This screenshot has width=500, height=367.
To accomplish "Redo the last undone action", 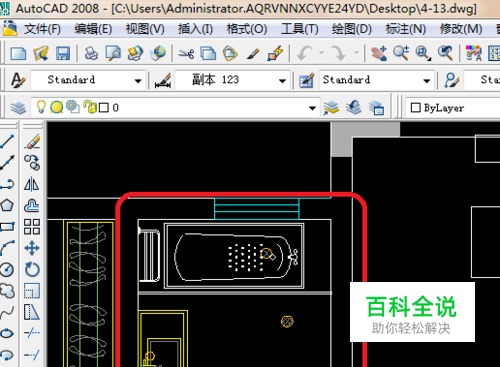I will coord(339,53).
